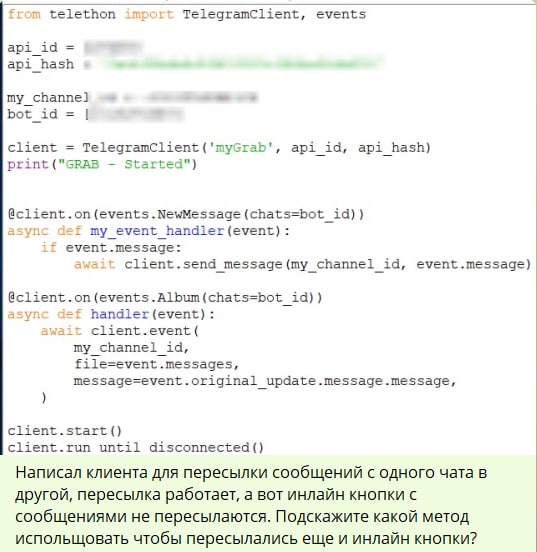Click the 'async def handler(event):' line
The height and width of the screenshot is (552, 537).
click(x=111, y=314)
